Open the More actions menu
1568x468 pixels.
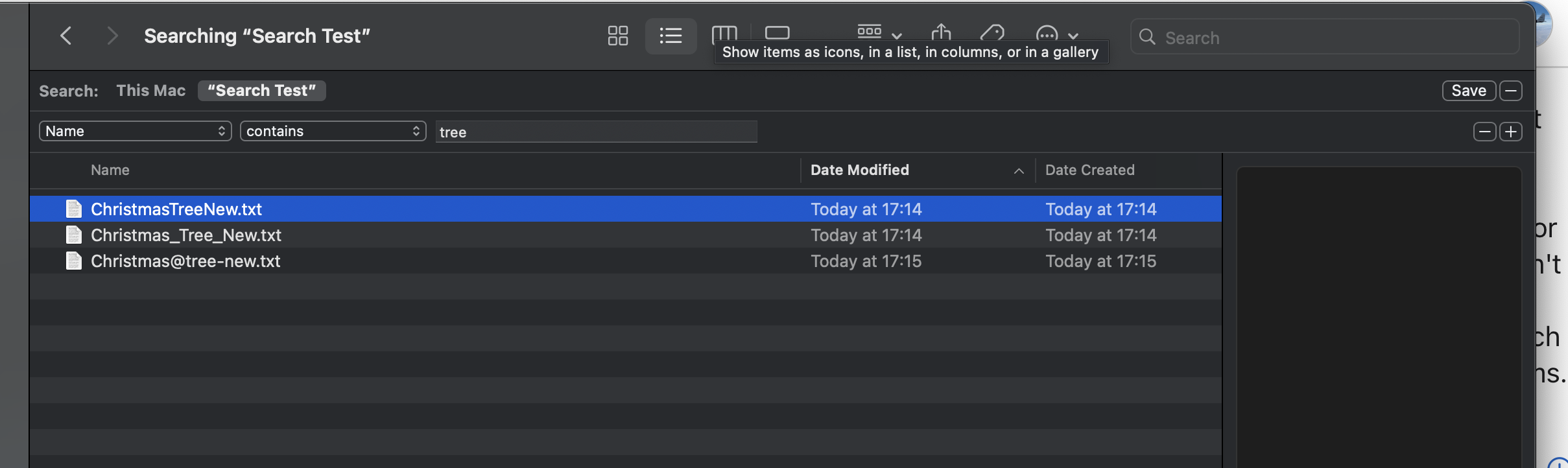pyautogui.click(x=1056, y=34)
